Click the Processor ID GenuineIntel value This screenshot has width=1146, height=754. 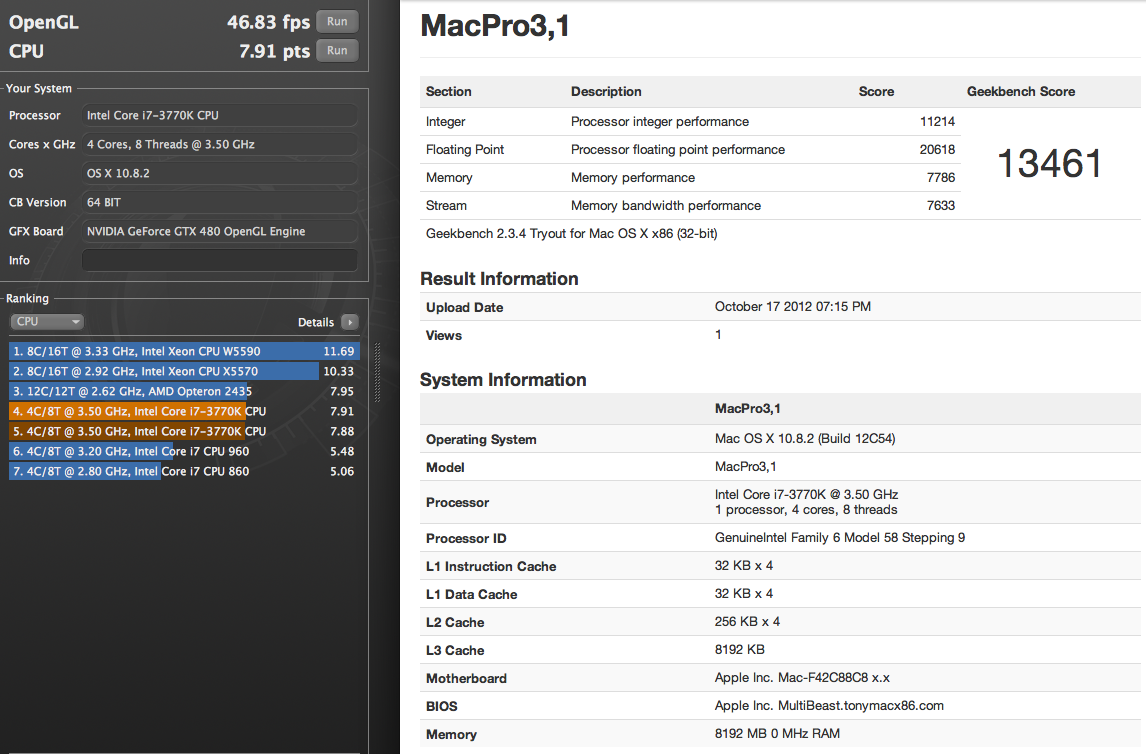point(840,538)
